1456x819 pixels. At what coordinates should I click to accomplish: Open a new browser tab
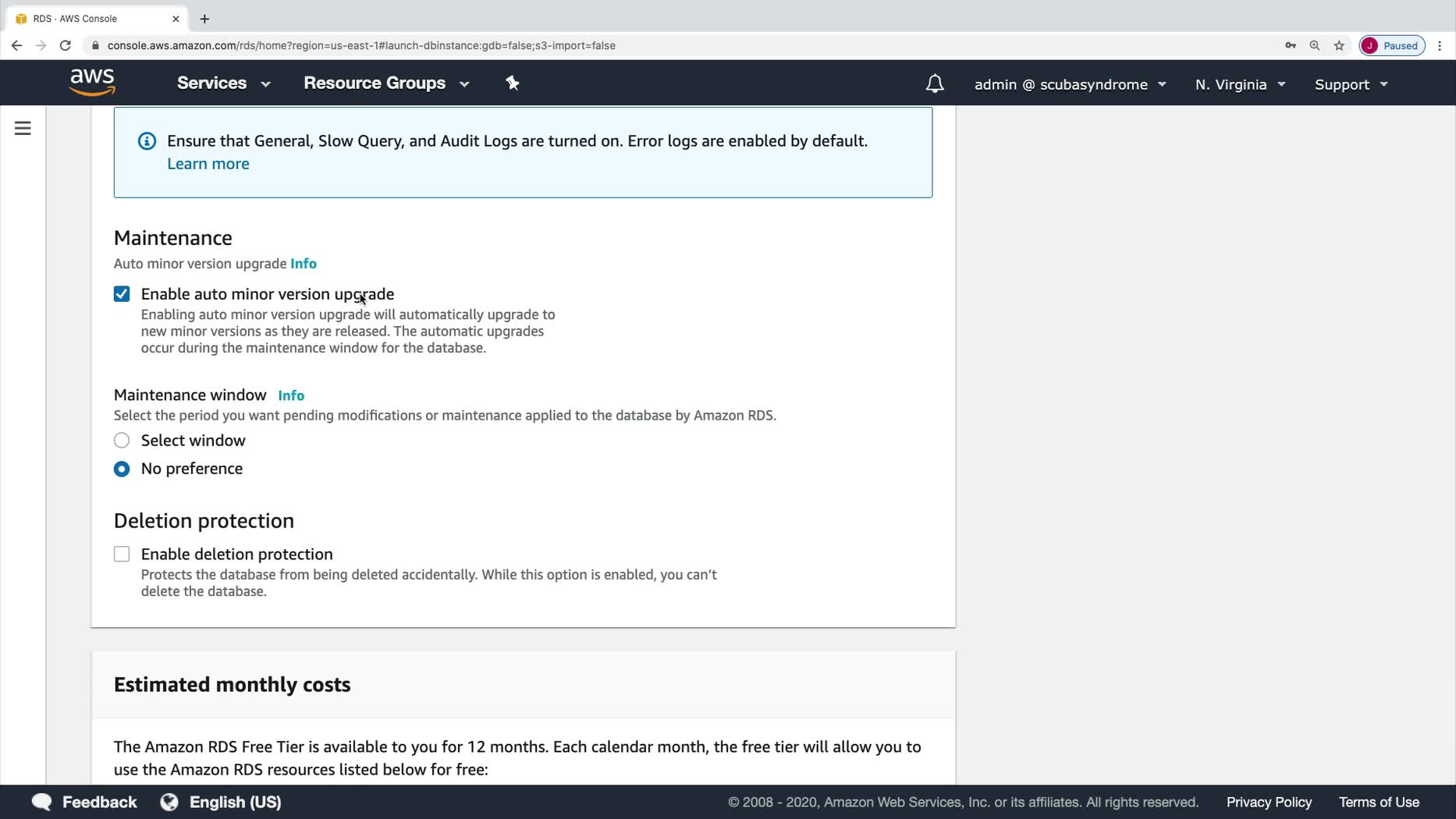[x=204, y=19]
